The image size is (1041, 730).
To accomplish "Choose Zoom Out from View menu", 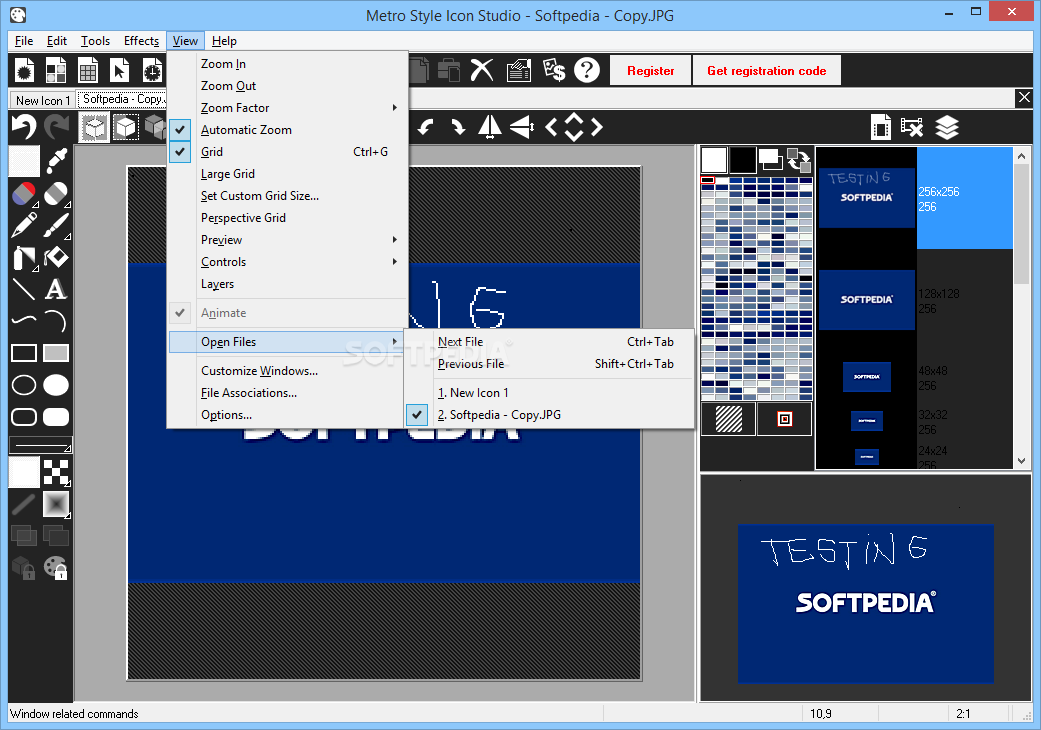I will (287, 86).
